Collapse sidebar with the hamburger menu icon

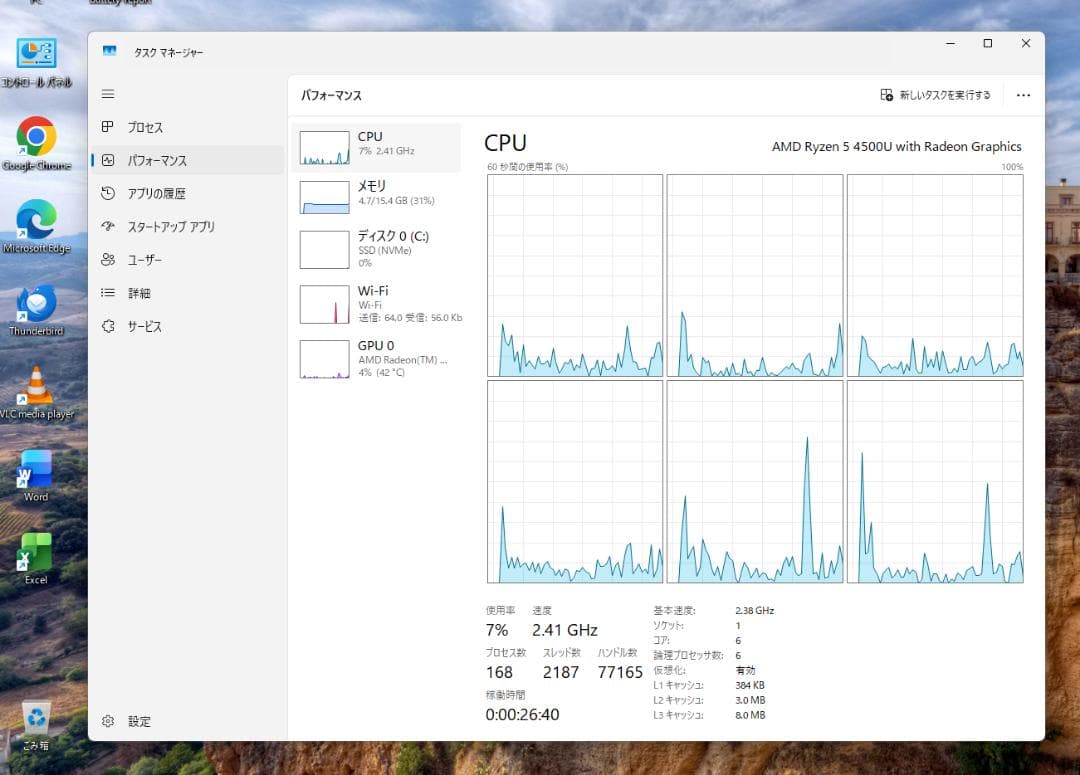coord(108,93)
